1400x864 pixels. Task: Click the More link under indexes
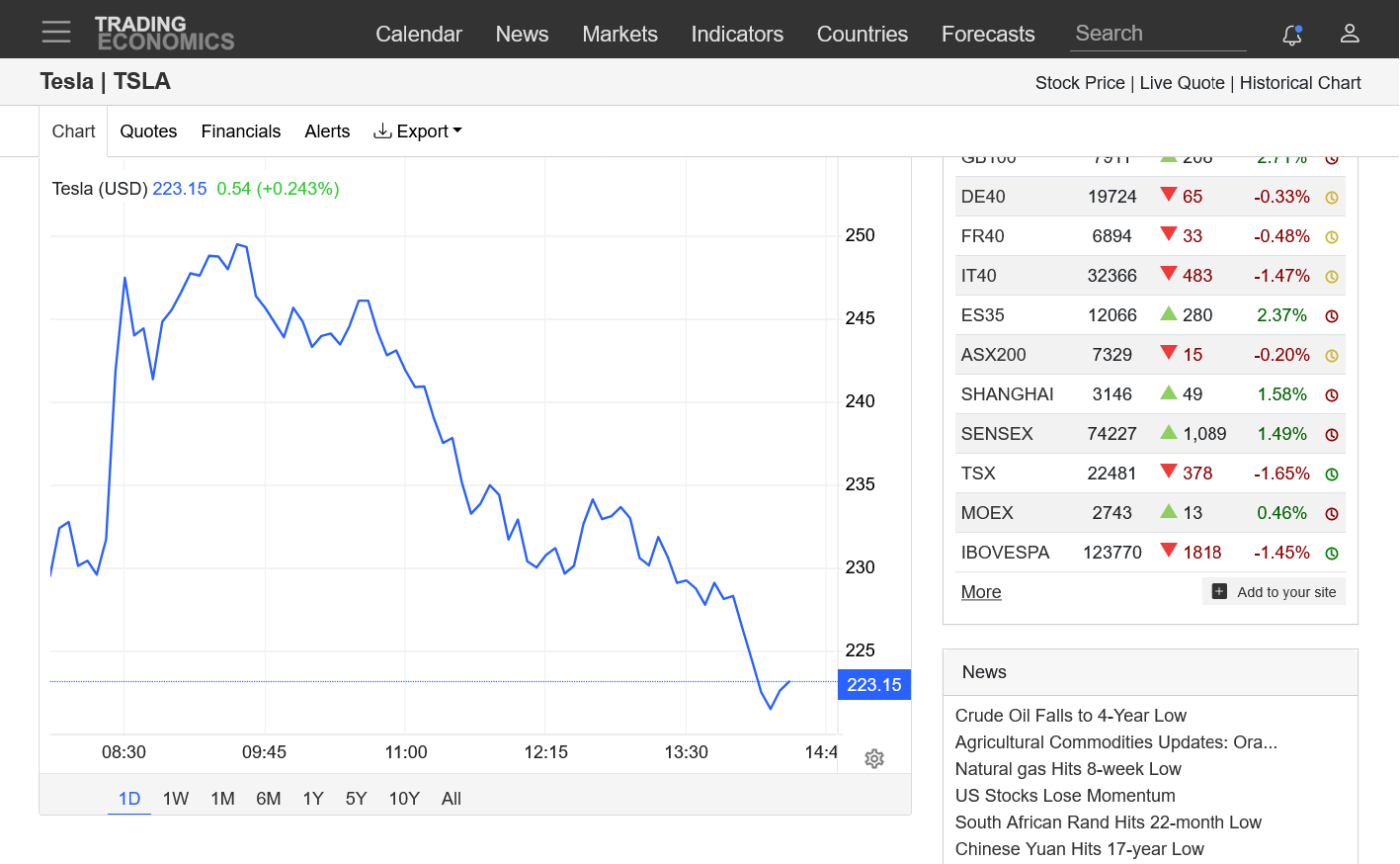[981, 592]
